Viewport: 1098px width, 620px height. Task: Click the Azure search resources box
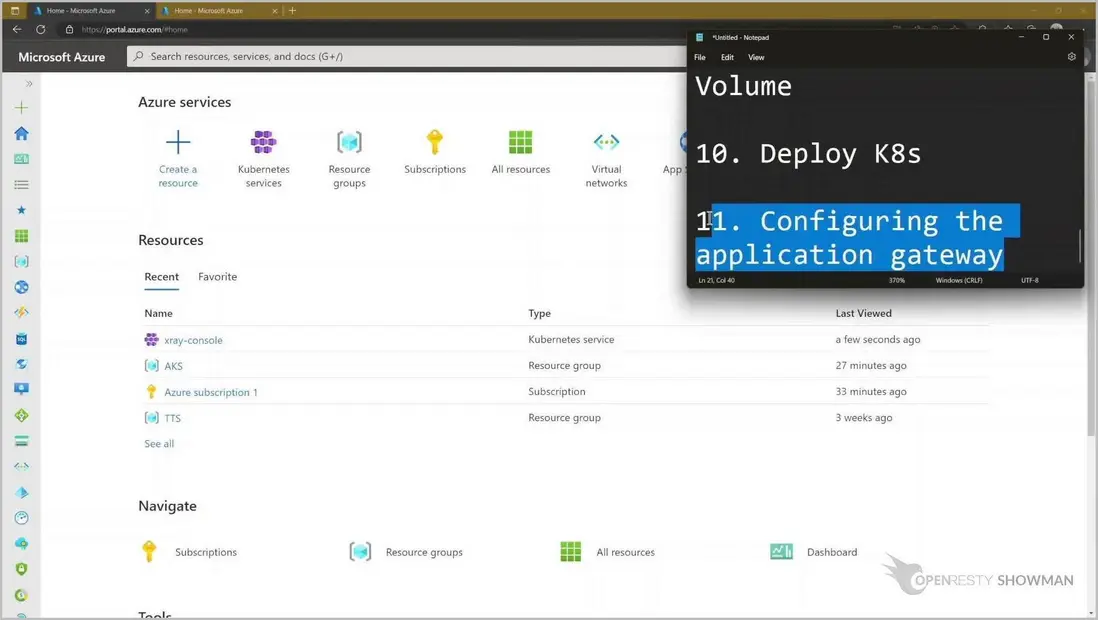[406, 56]
